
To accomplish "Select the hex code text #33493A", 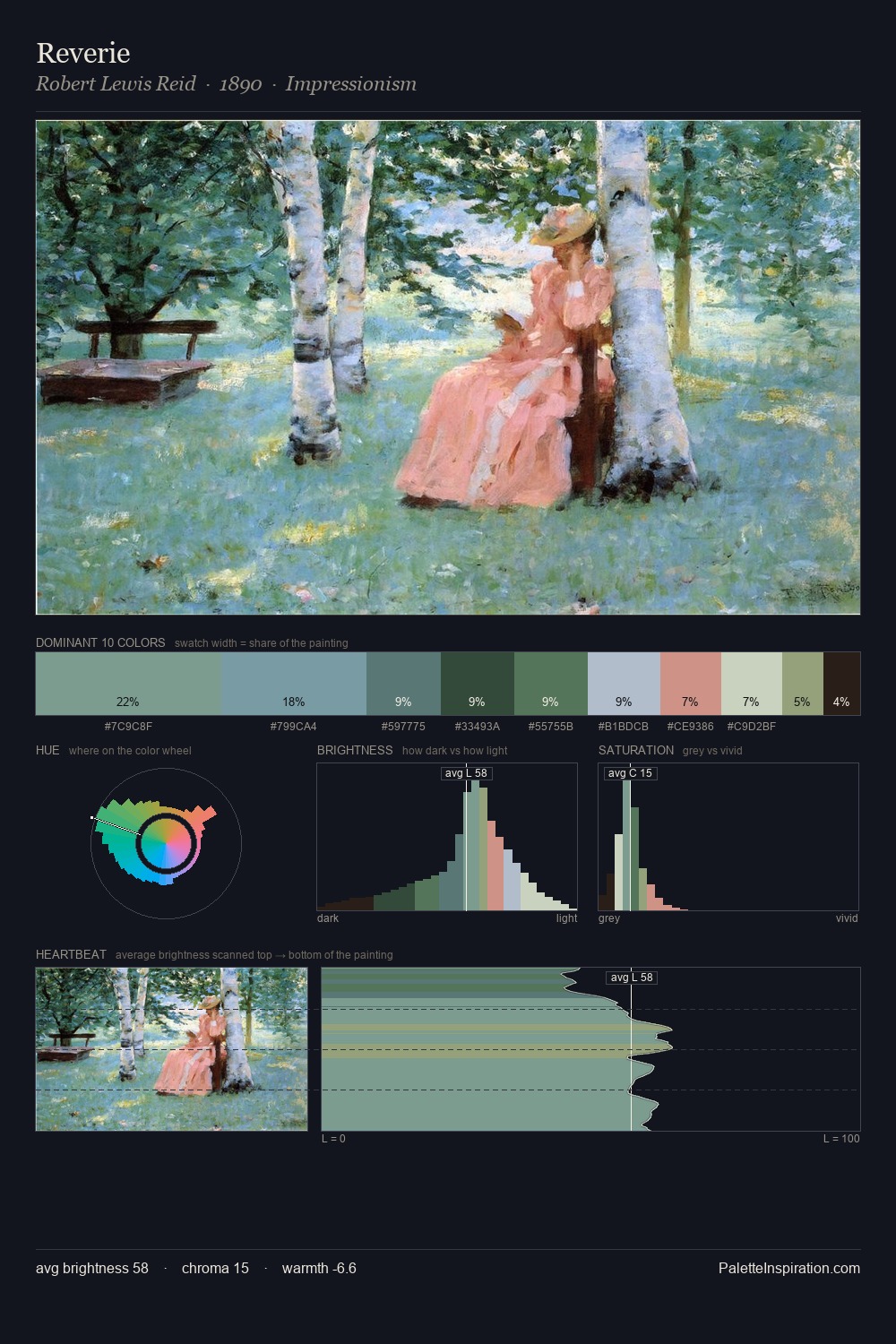I will pyautogui.click(x=477, y=727).
